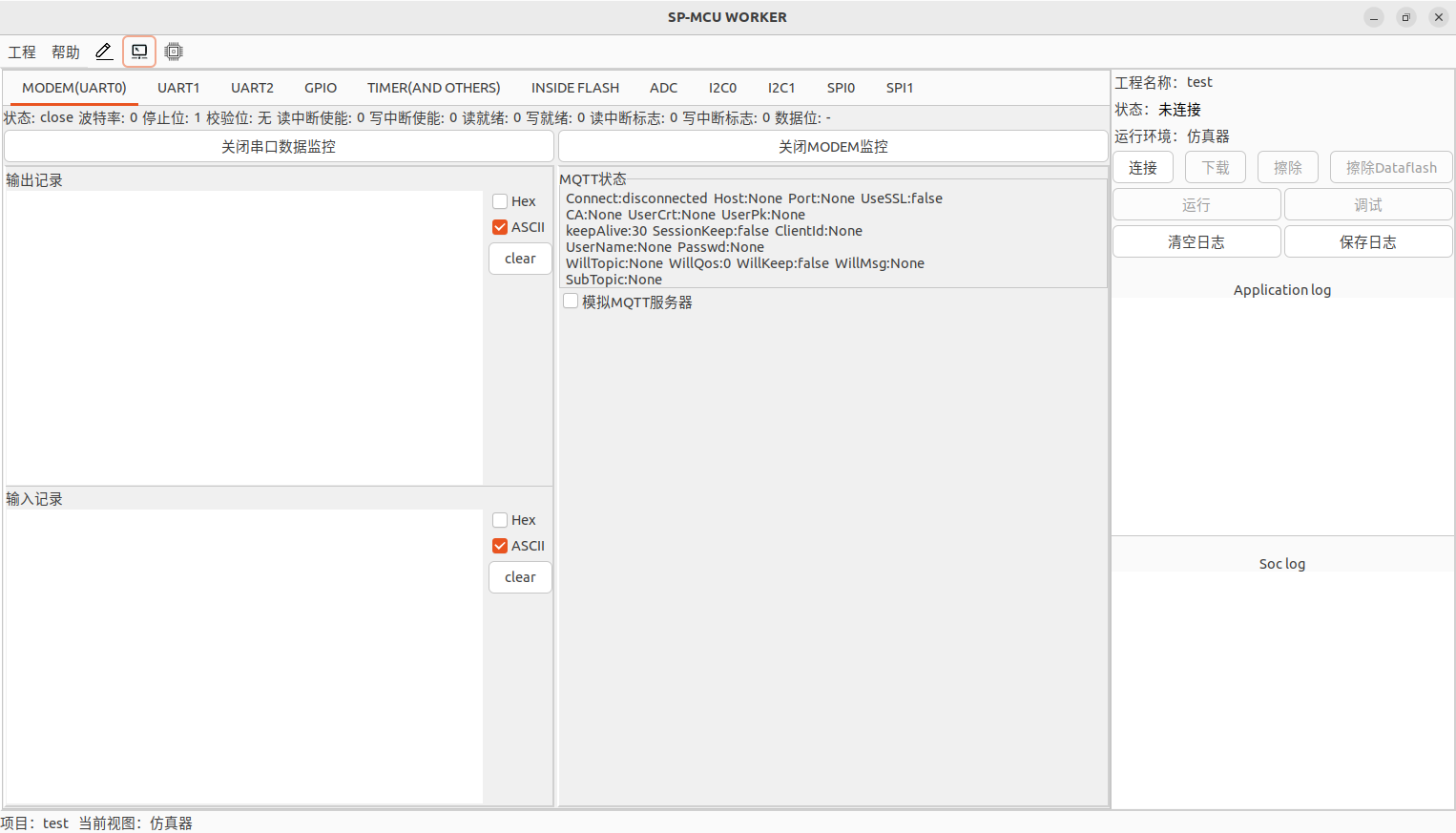The height and width of the screenshot is (833, 1456).
Task: Check the 模拟MQTT服务器 checkbox
Action: click(x=571, y=302)
